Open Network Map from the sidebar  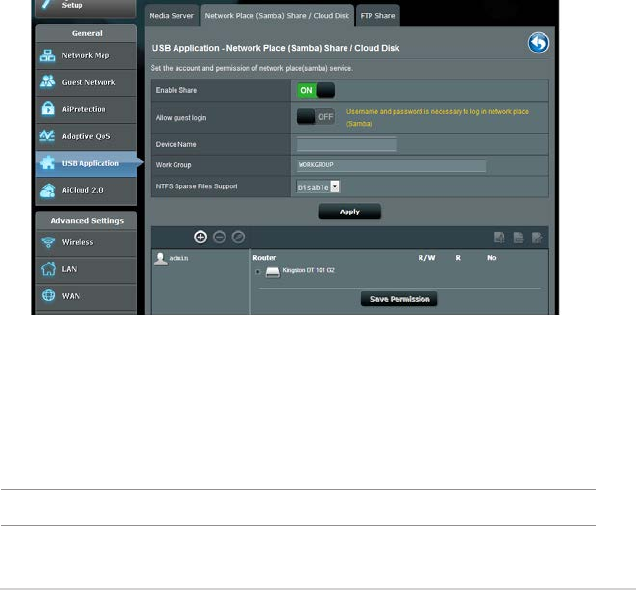(x=86, y=56)
